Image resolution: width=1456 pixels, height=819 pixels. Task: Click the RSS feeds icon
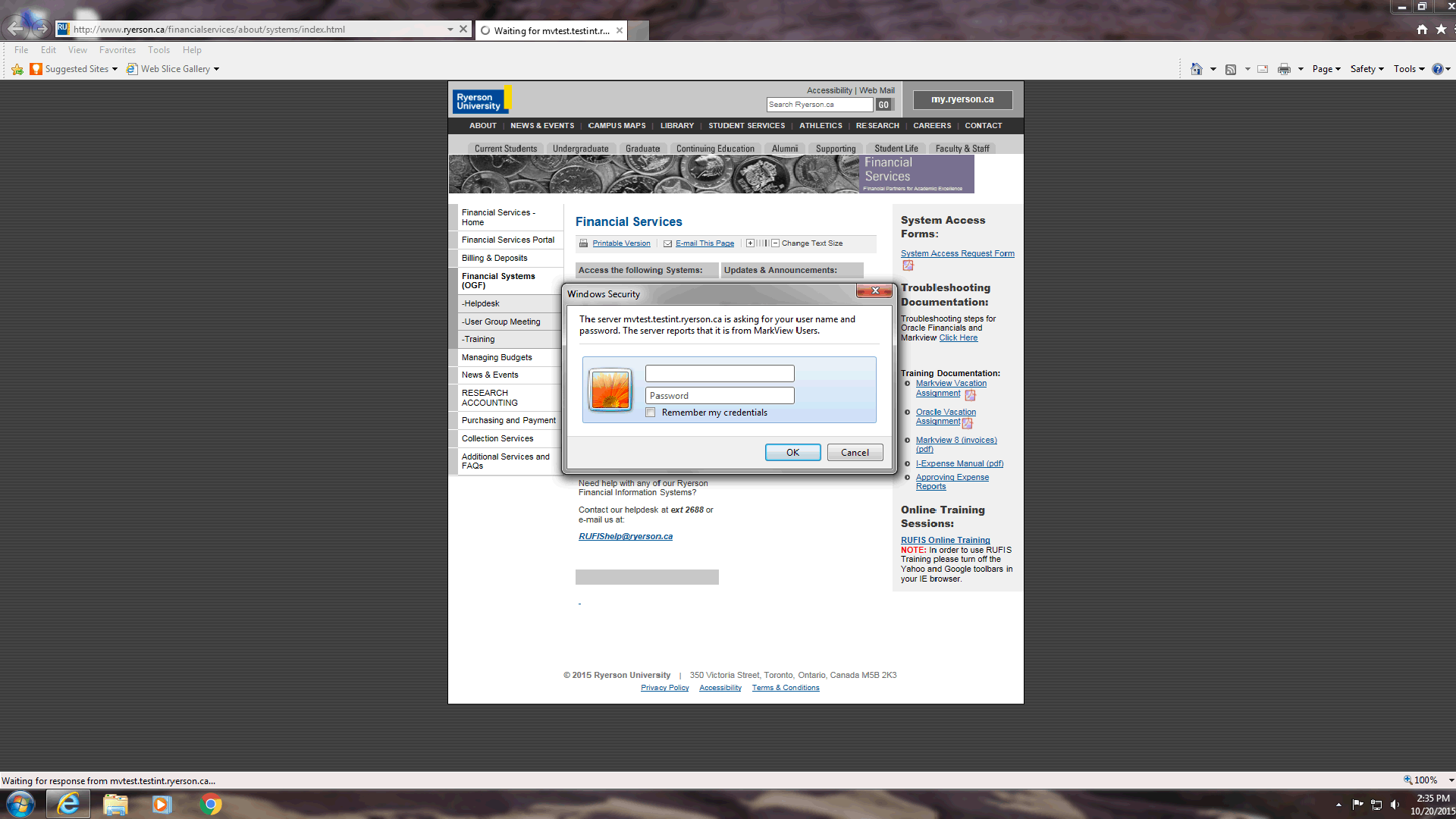(1231, 69)
